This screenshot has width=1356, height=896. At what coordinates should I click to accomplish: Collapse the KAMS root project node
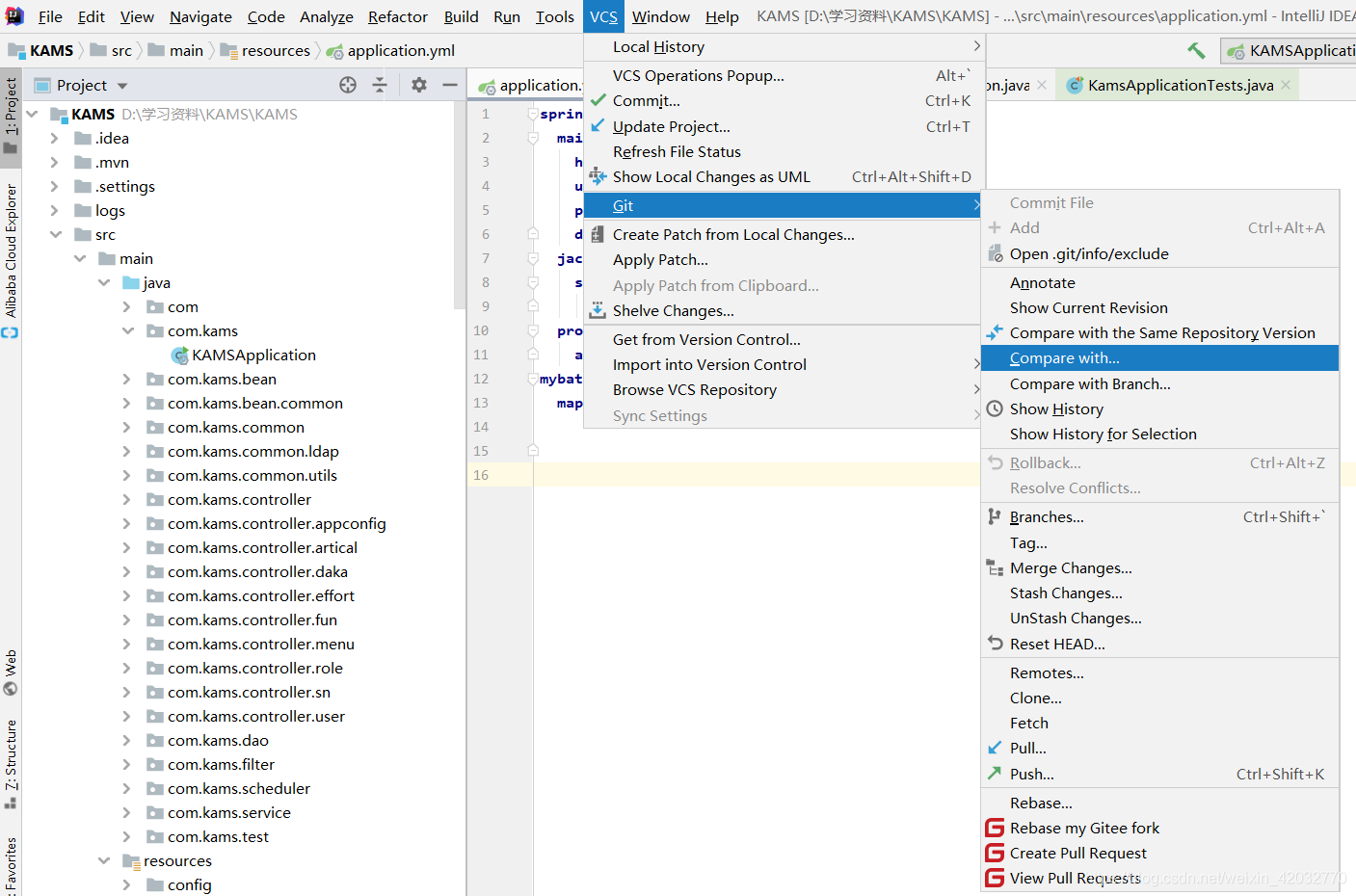[33, 114]
